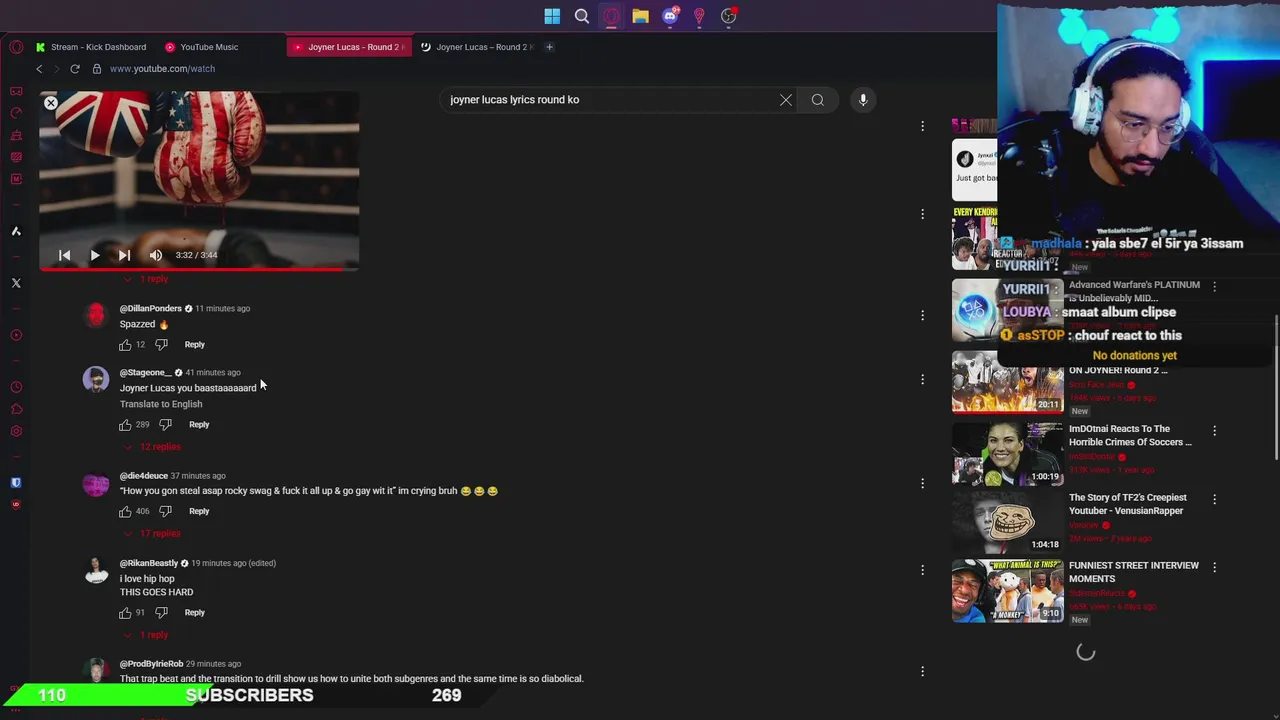The width and height of the screenshot is (1280, 720).
Task: Skip to previous video in miniplayer
Action: (64, 255)
